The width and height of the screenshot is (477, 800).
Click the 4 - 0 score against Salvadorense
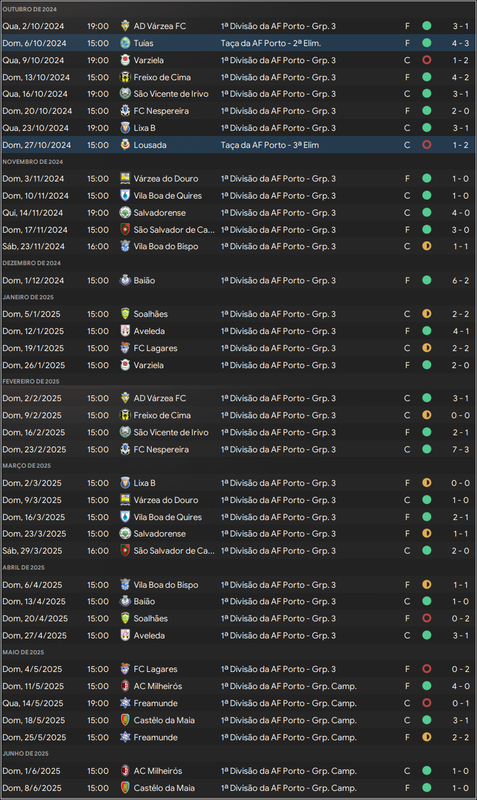(x=460, y=213)
